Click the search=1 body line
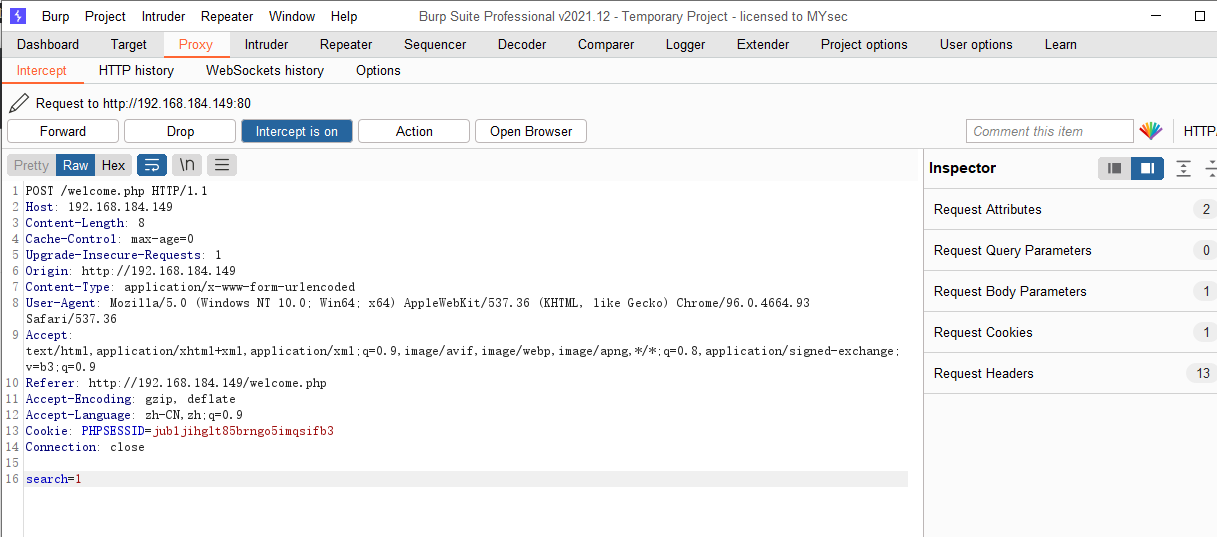Screen dimensions: 1217x537 (466, 479)
